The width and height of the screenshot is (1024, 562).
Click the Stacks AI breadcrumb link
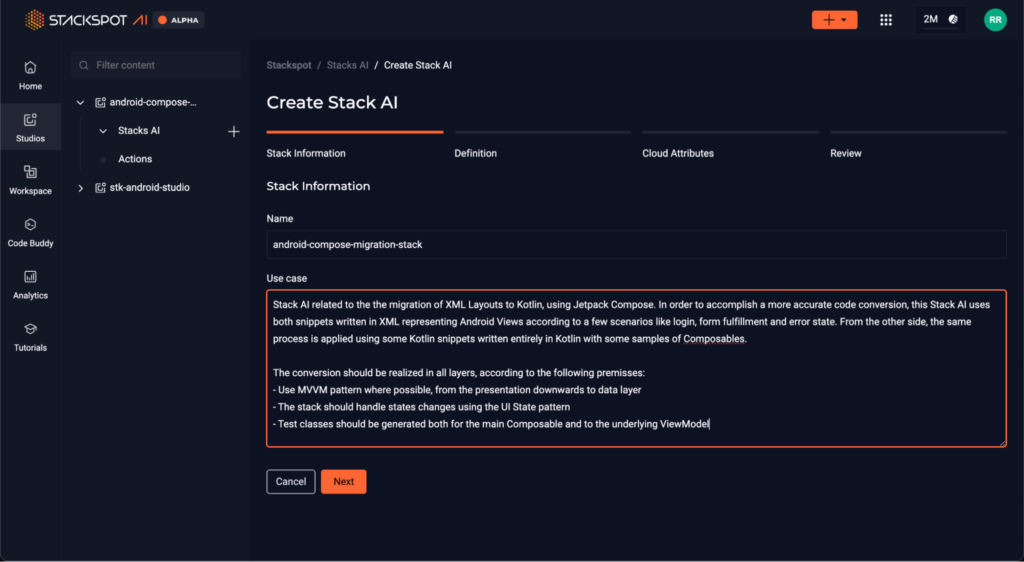point(347,65)
